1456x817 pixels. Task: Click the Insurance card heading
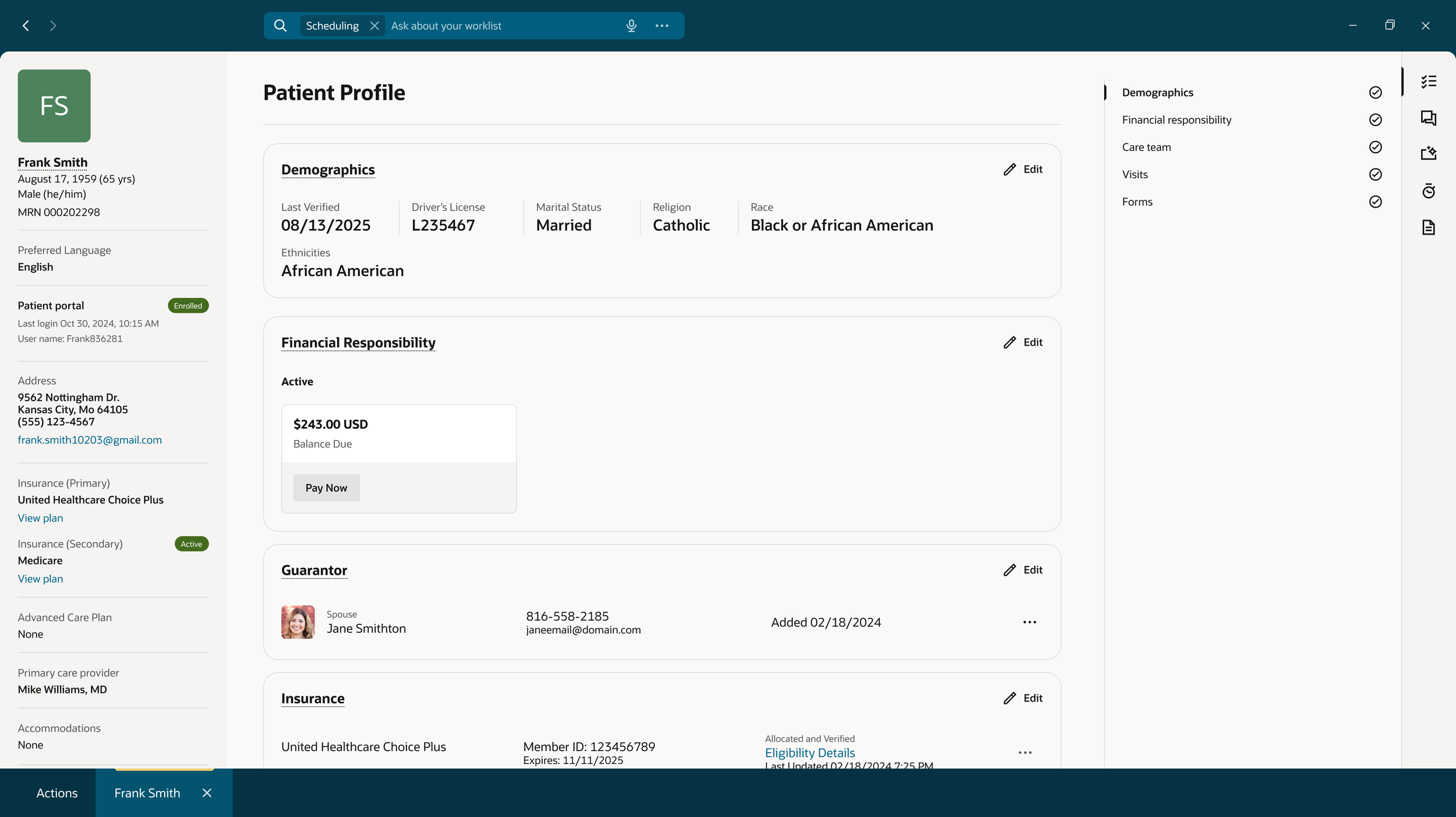(x=313, y=699)
